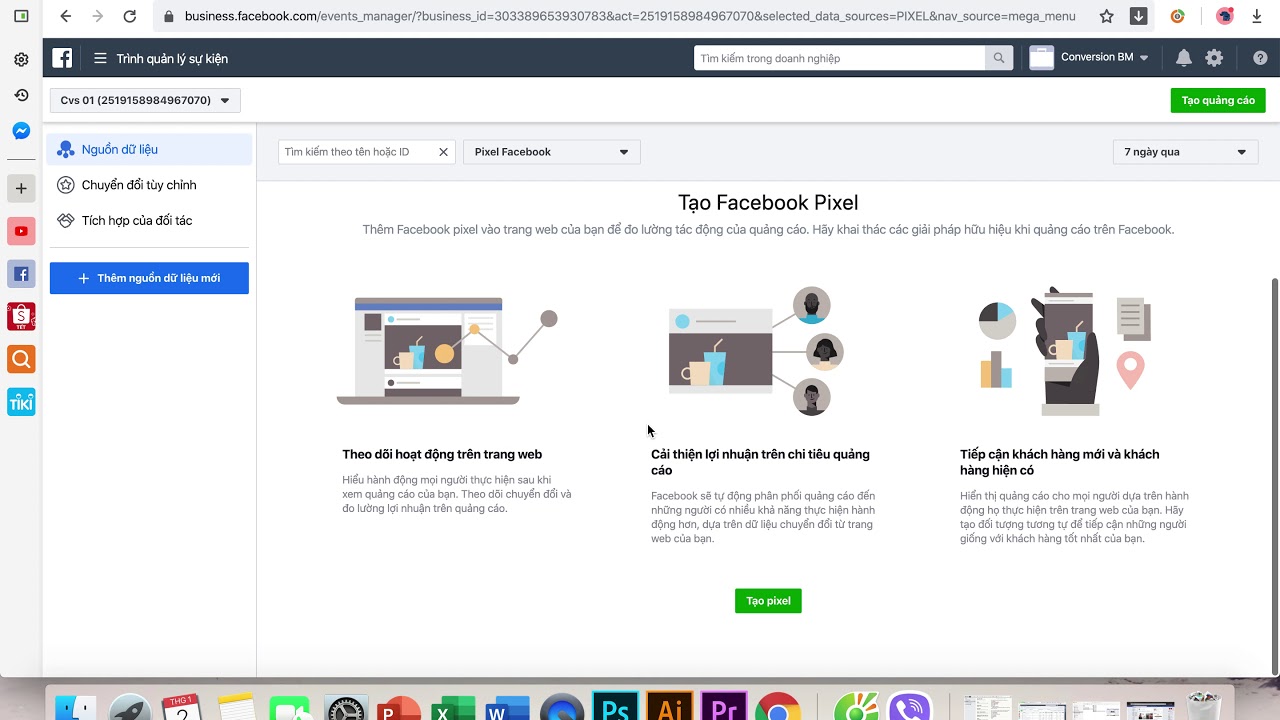The height and width of the screenshot is (720, 1280).
Task: Click the sidebar plus add icon
Action: [21, 188]
